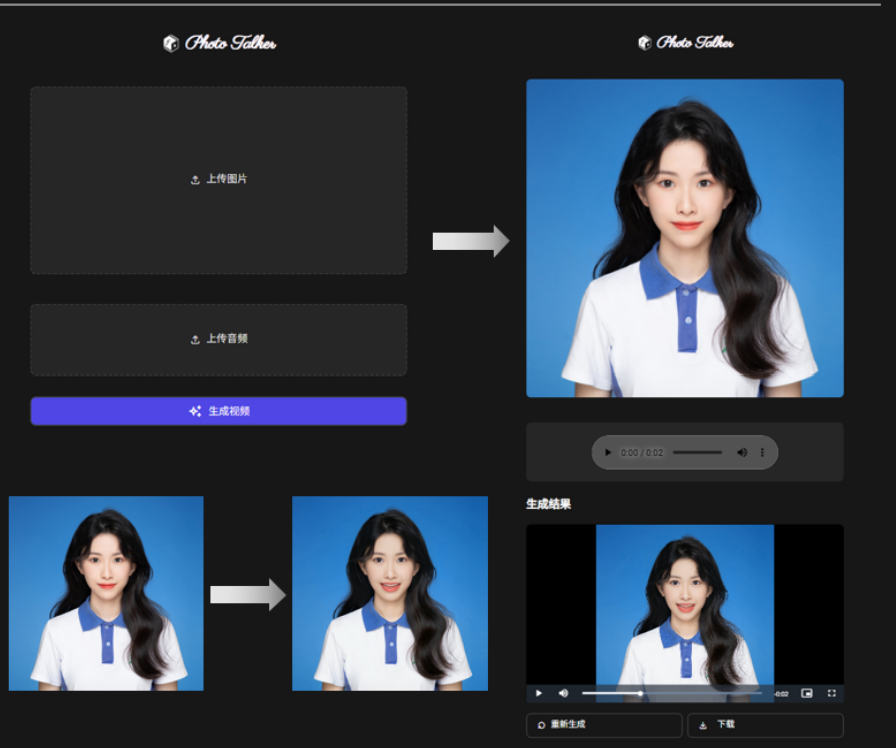Viewport: 896px width, 748px height.
Task: Enter fullscreen for the generated video
Action: pos(831,693)
